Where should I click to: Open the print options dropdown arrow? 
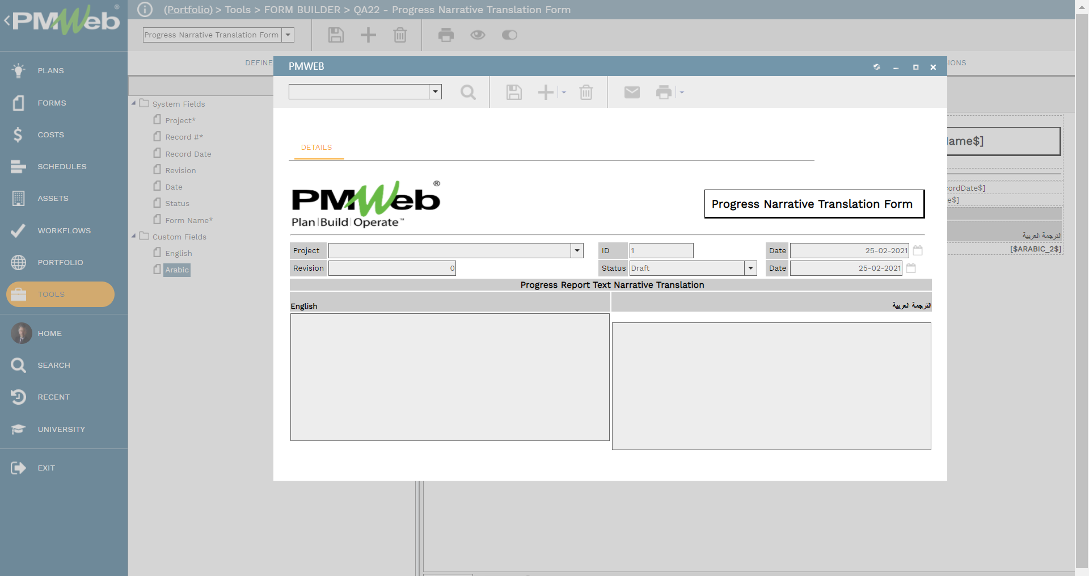681,92
